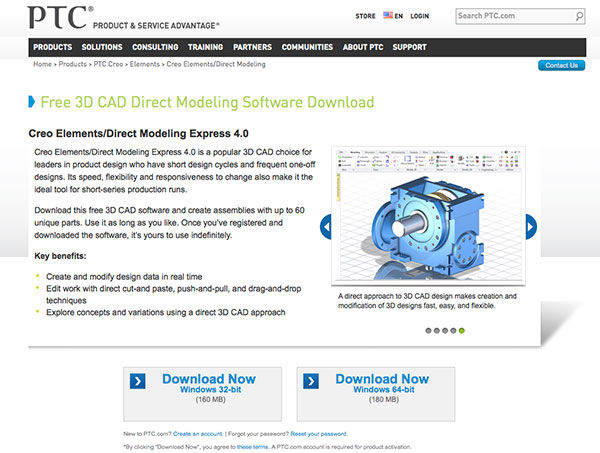Screen dimensions: 600x453
Task: Click the PTC logo
Action: pos(60,18)
